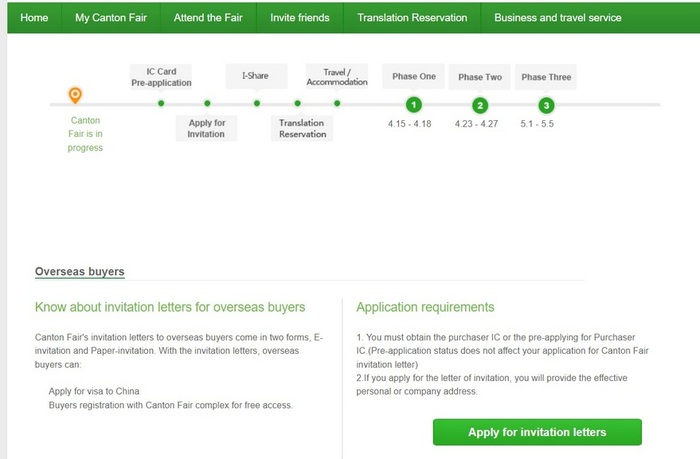
Task: Open the Home menu item
Action: pyautogui.click(x=34, y=17)
